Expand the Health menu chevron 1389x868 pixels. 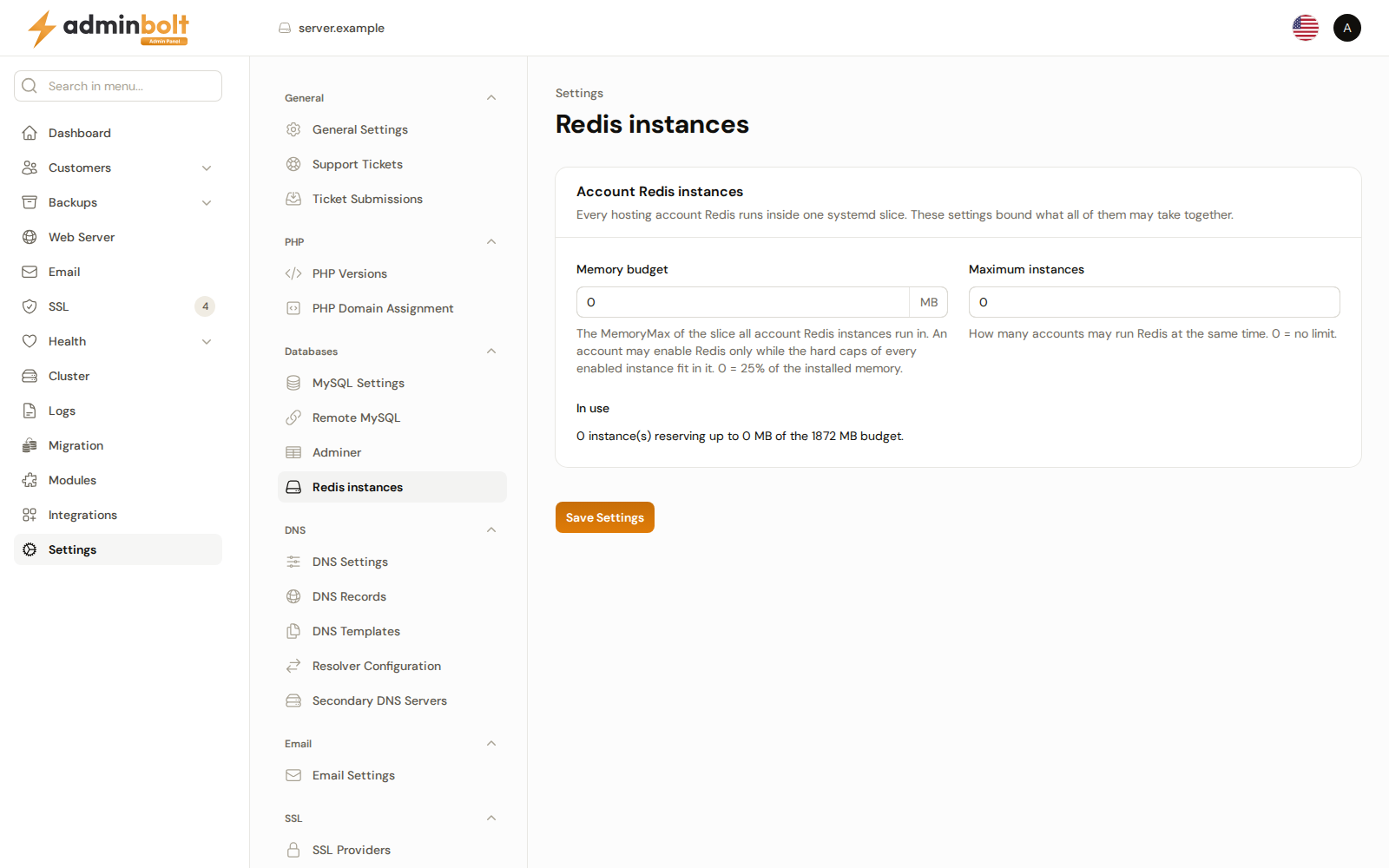point(207,341)
